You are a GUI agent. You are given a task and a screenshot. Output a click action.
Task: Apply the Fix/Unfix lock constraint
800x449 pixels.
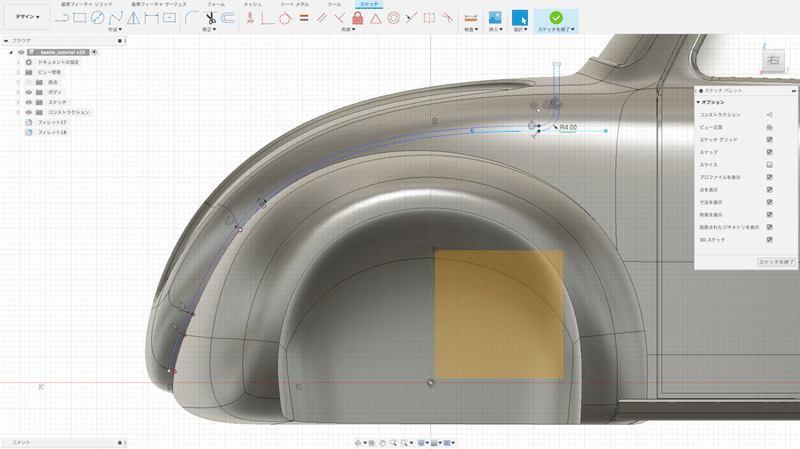coord(357,17)
